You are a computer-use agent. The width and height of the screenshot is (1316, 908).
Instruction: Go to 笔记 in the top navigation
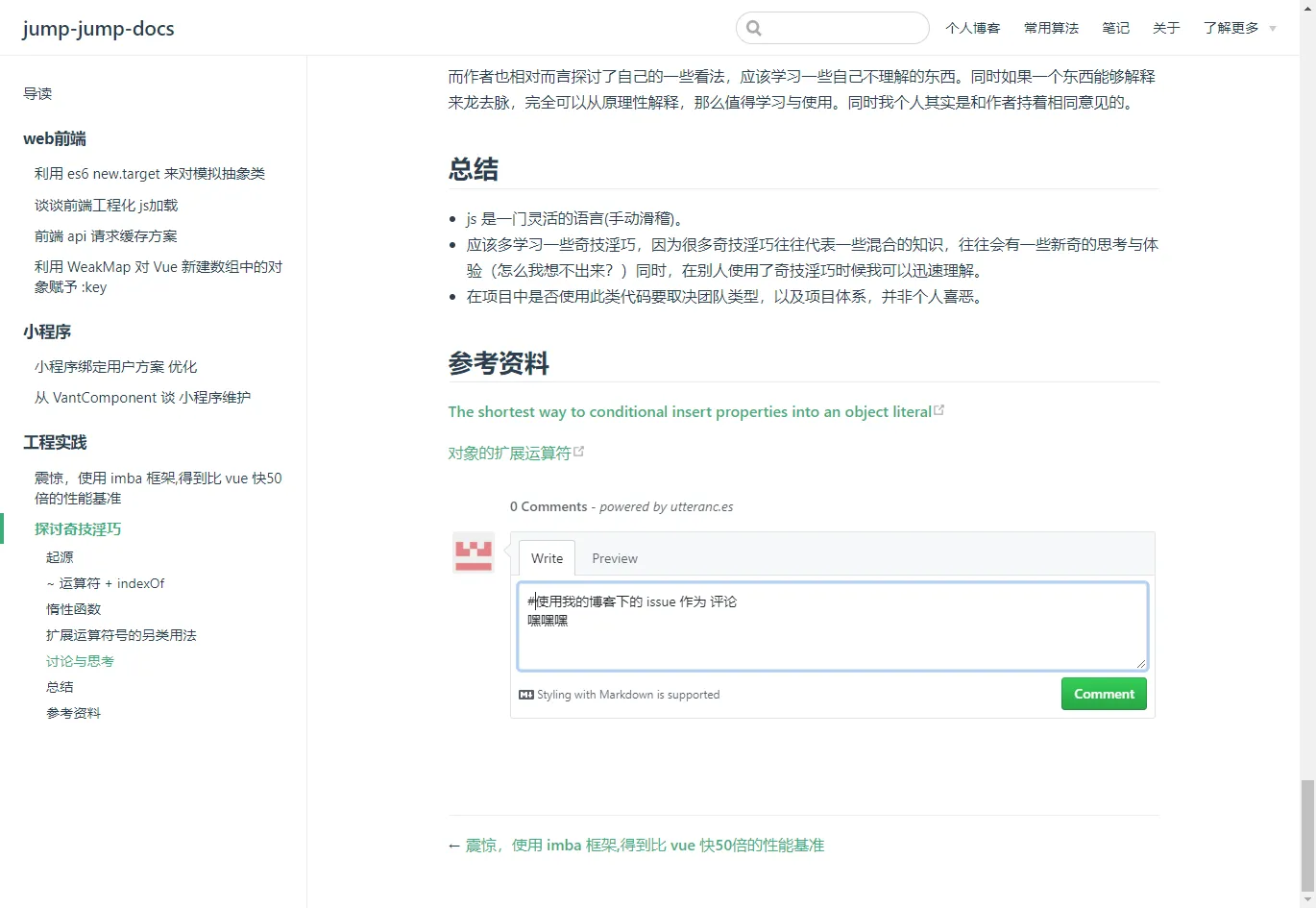tap(1115, 28)
